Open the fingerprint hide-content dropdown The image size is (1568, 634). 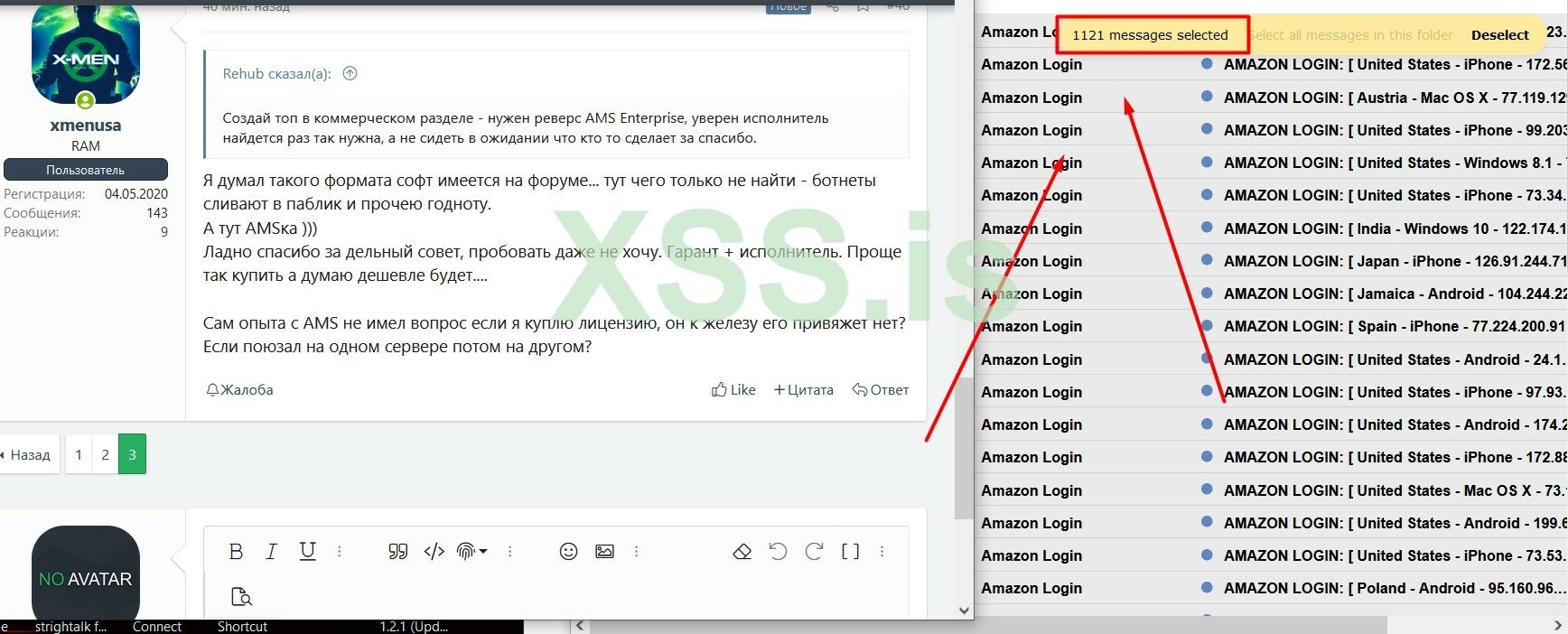tap(471, 551)
